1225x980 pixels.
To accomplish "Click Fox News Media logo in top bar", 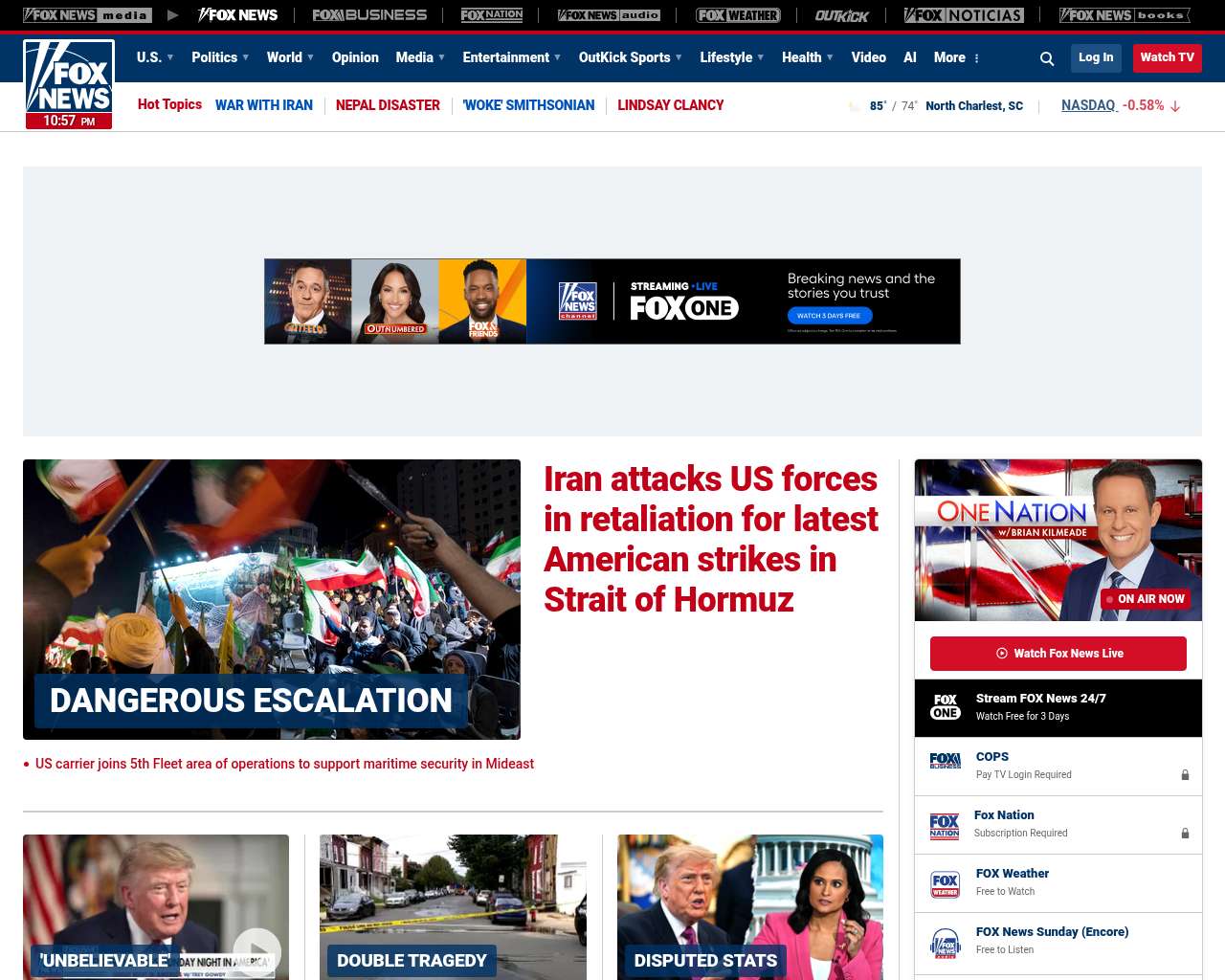I will tap(87, 15).
